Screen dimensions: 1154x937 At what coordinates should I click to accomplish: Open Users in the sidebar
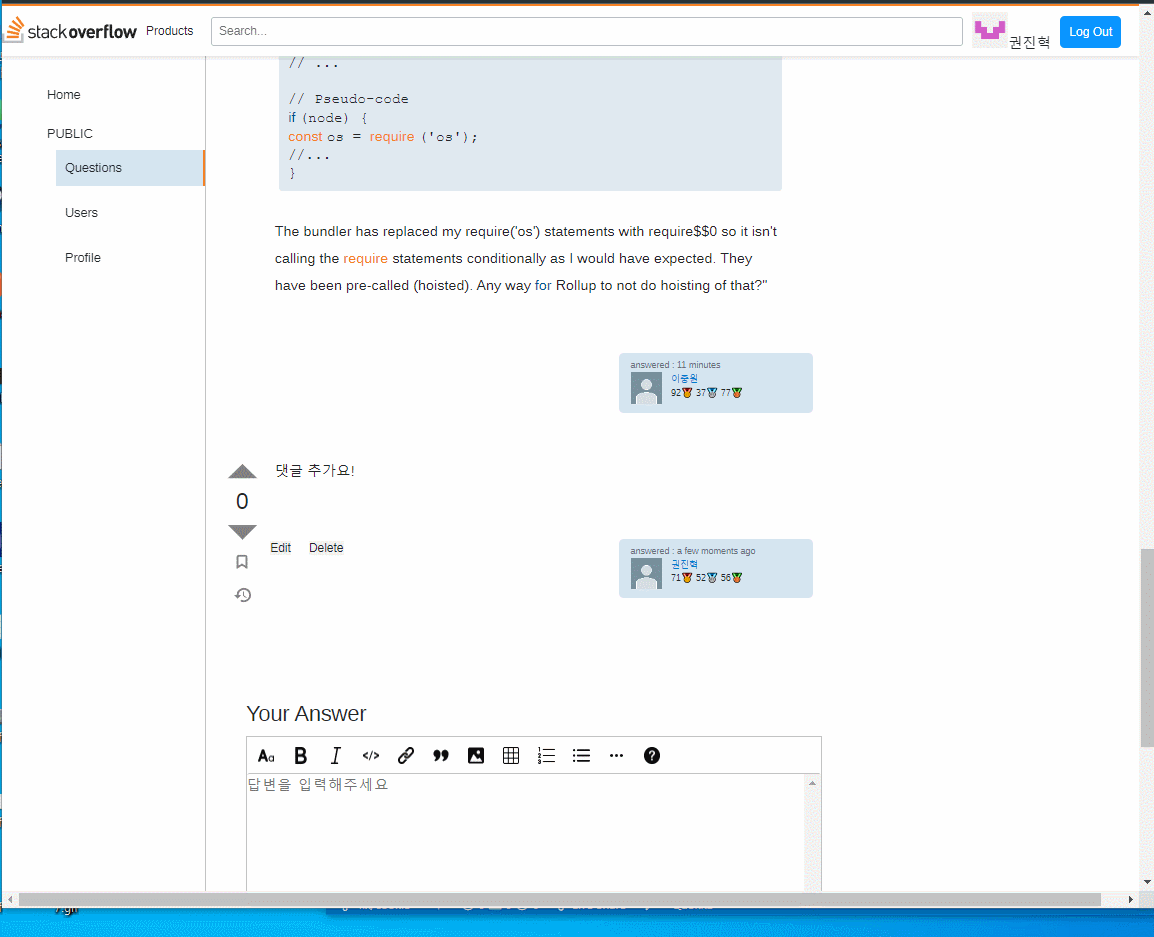click(x=81, y=213)
